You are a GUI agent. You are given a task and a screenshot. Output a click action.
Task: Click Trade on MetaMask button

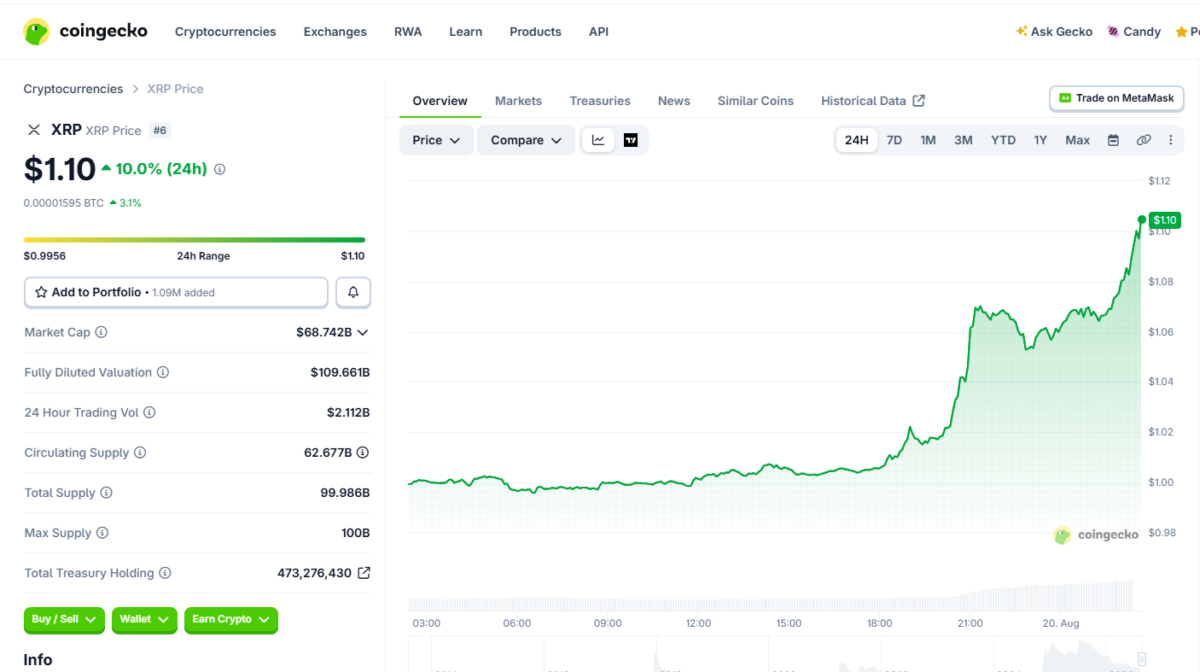pyautogui.click(x=1117, y=98)
